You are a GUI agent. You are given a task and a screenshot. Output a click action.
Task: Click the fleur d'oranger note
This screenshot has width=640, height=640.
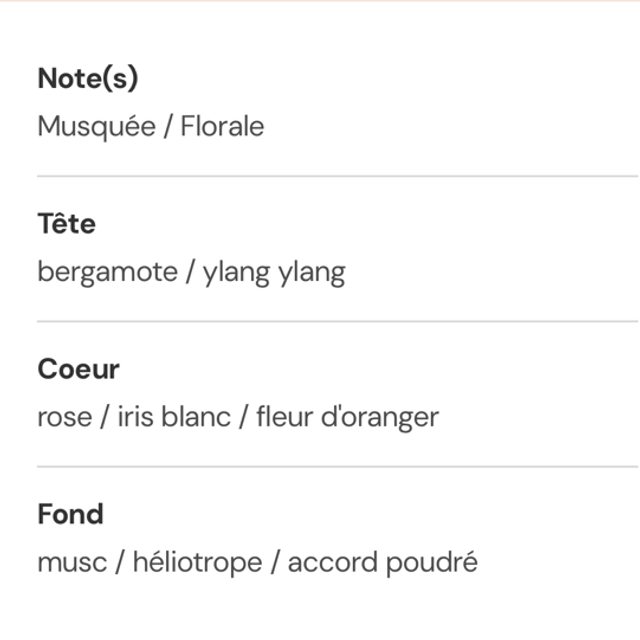[x=347, y=417]
